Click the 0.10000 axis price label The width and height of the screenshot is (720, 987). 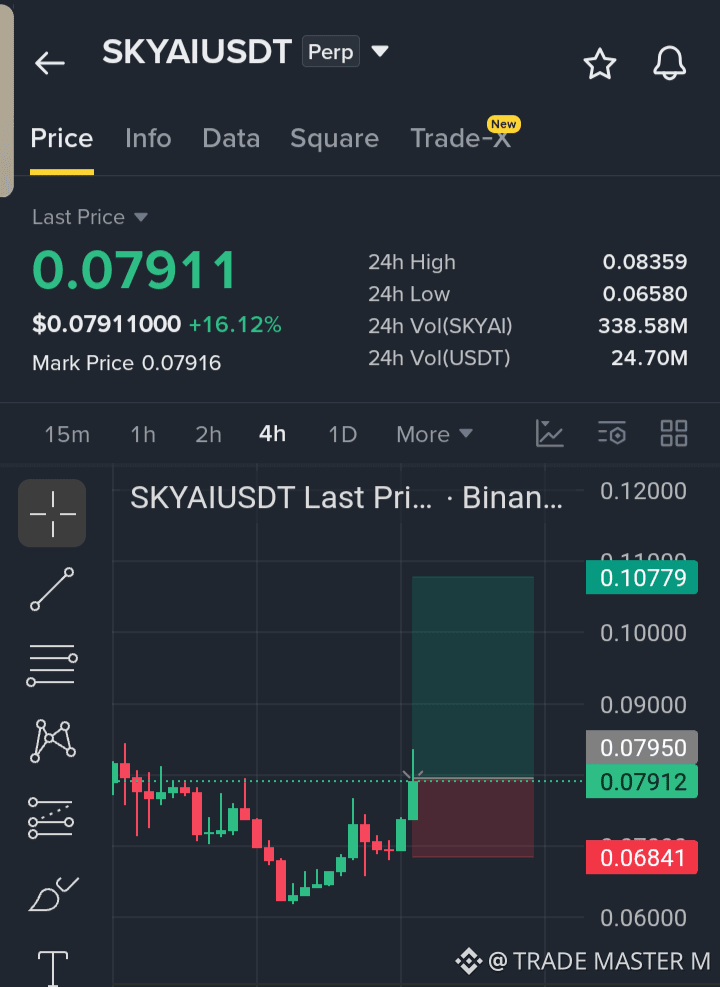[x=643, y=633]
